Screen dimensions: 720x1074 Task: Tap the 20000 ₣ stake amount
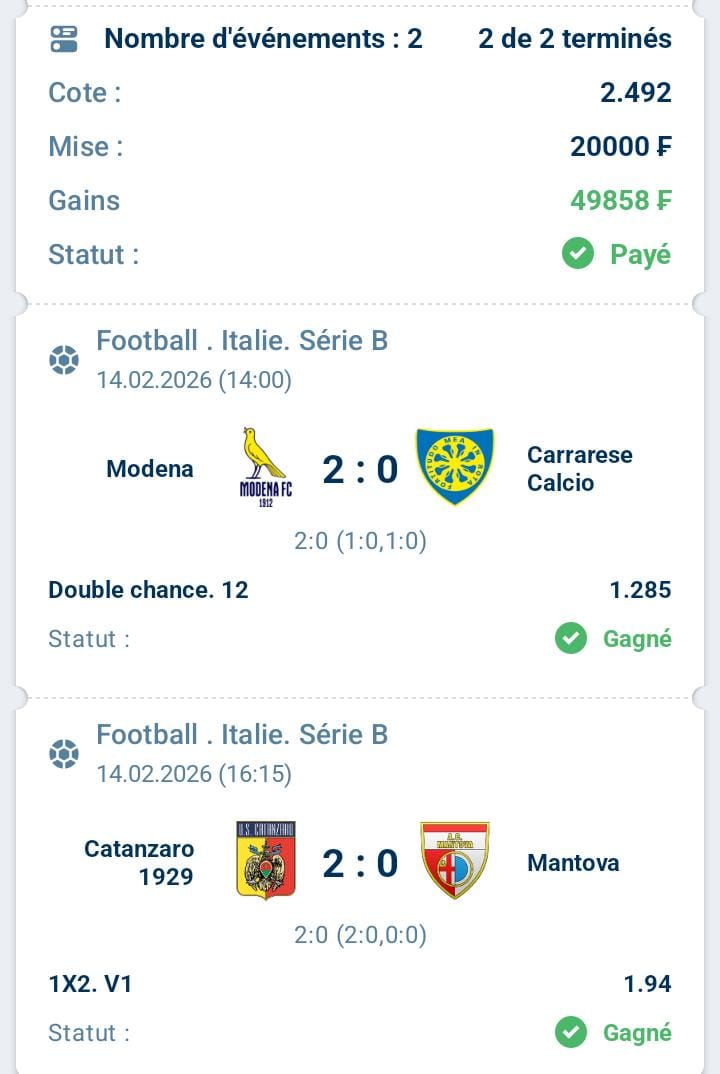point(621,147)
